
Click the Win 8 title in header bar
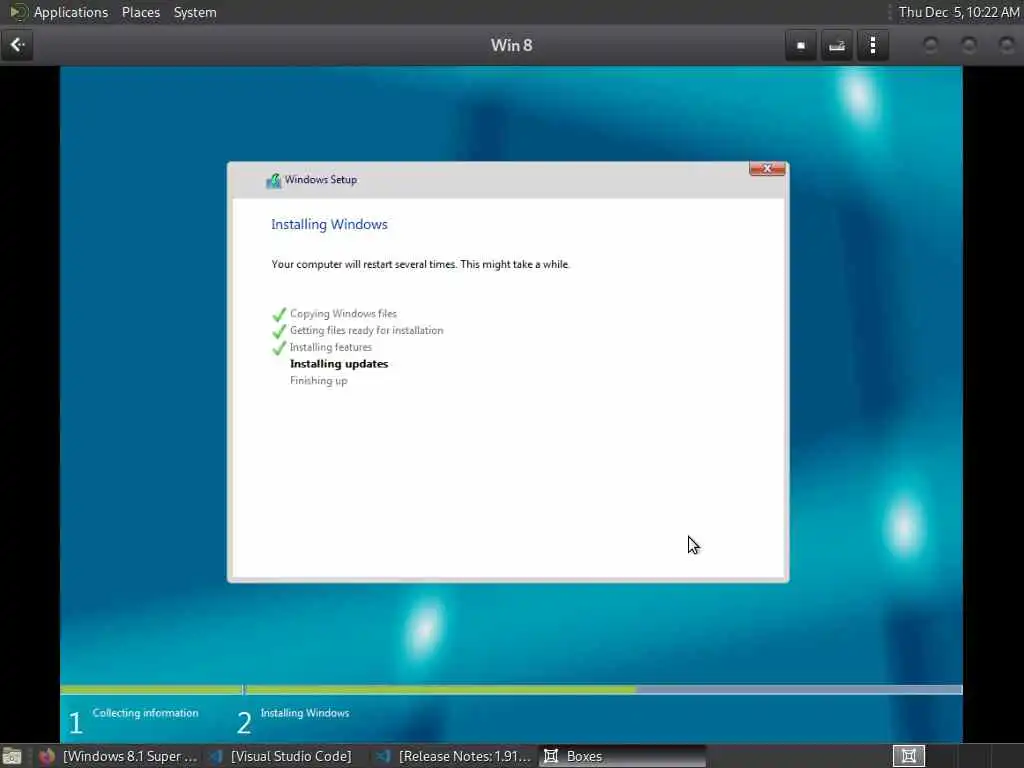click(x=511, y=45)
